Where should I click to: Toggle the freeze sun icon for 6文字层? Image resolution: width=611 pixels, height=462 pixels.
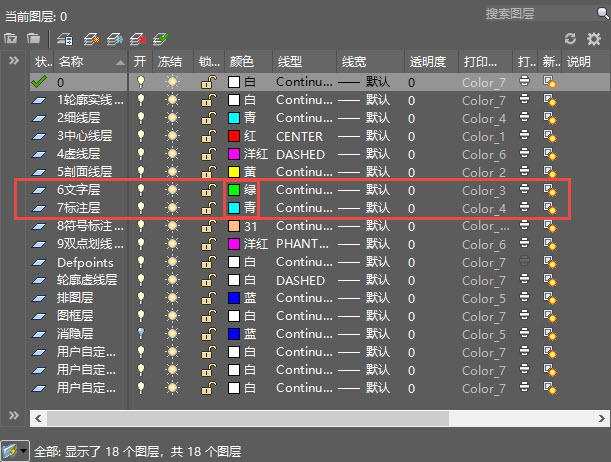pos(171,190)
